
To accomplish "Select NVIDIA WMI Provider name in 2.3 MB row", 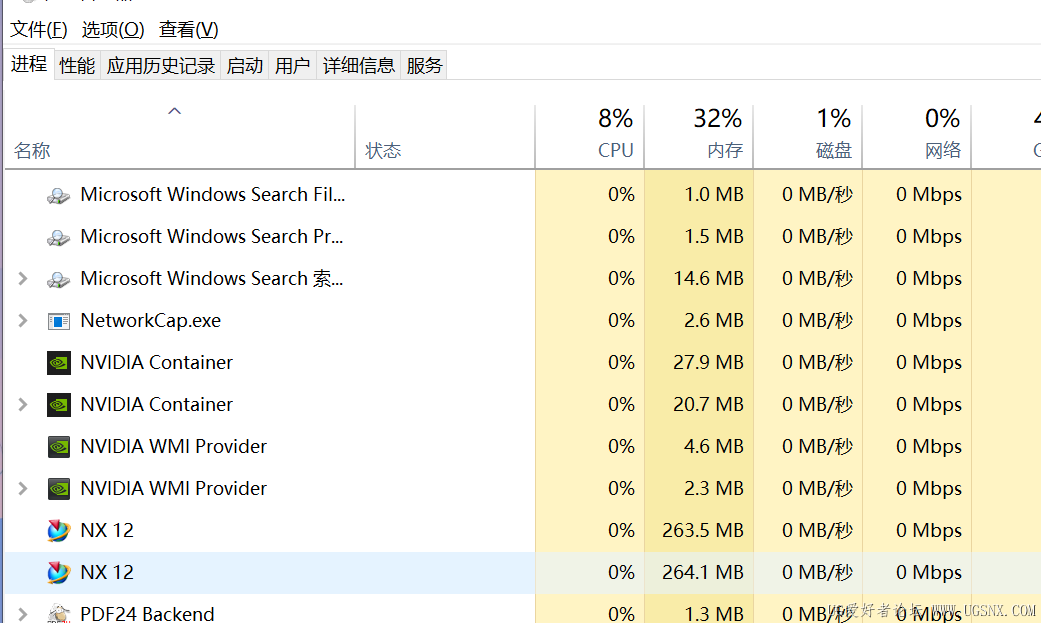I will [173, 489].
